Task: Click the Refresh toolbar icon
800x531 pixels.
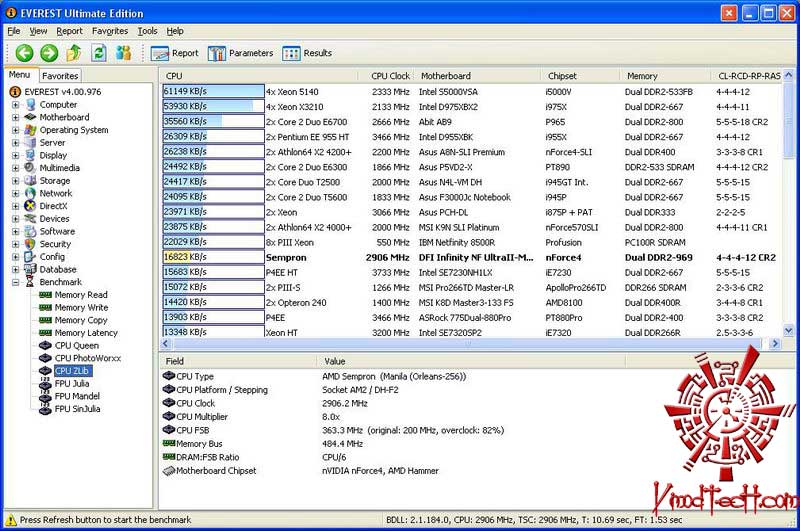Action: pyautogui.click(x=99, y=53)
